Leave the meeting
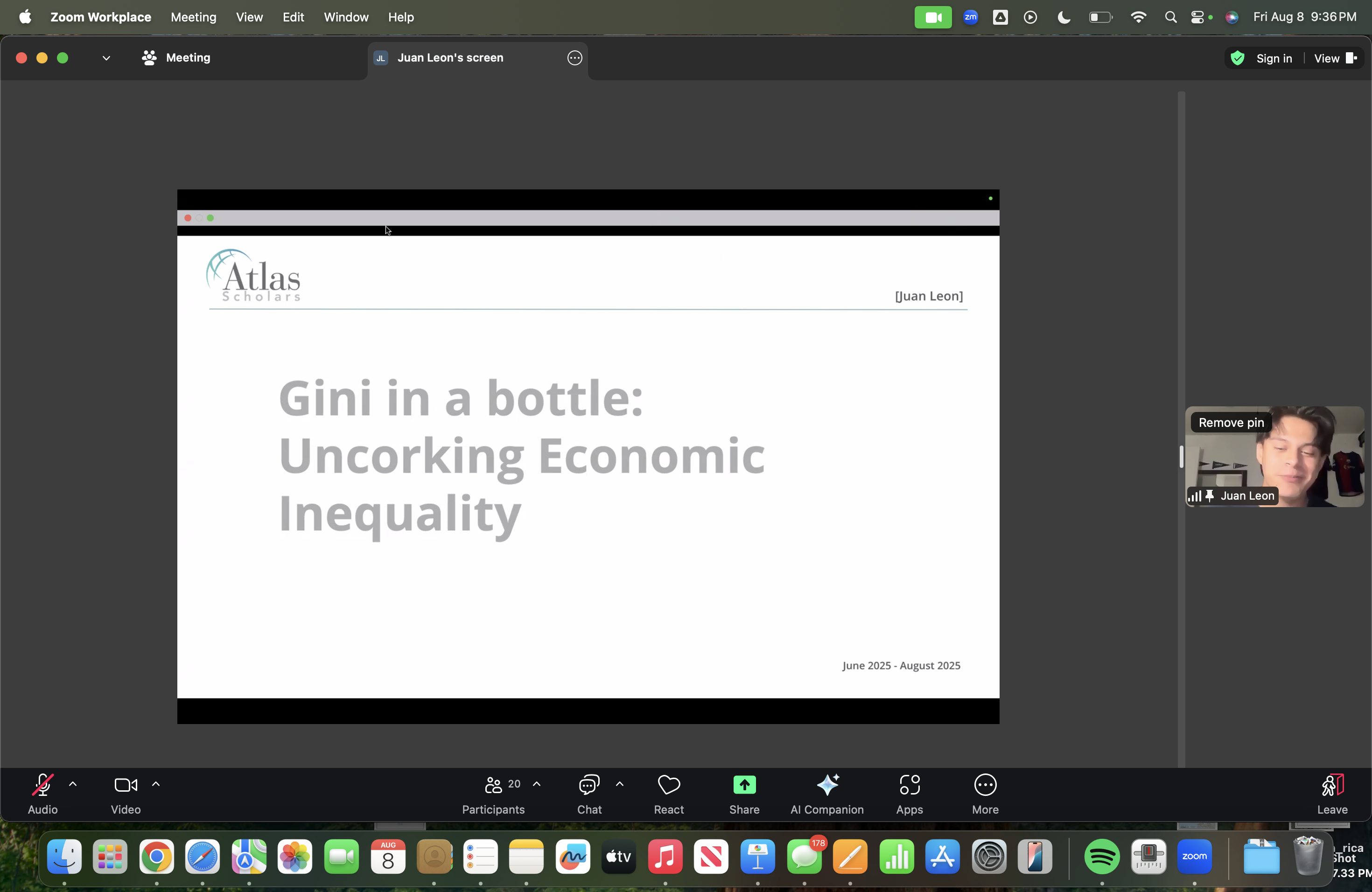Screen dimensions: 1372x892 click(x=1332, y=793)
